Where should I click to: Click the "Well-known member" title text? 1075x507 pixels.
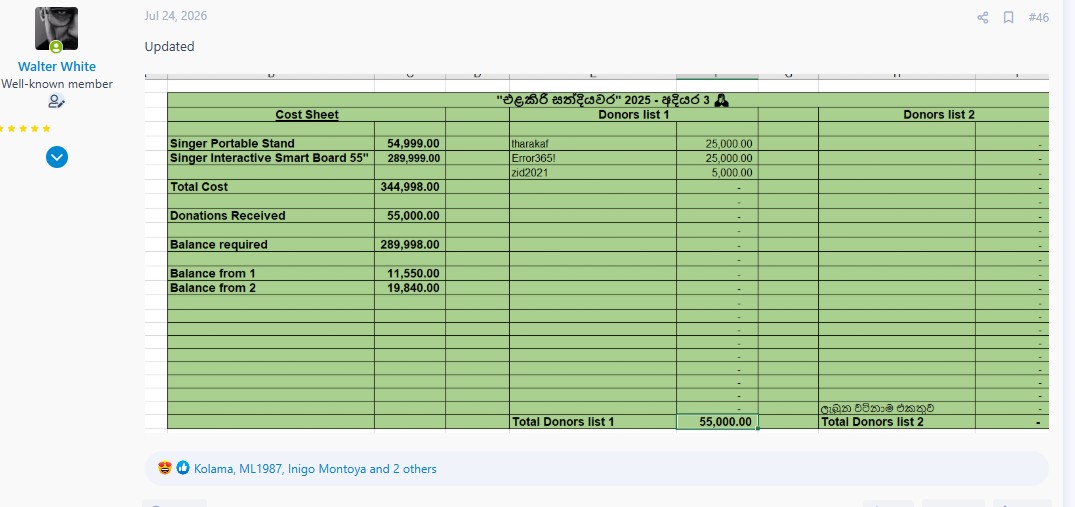tap(57, 84)
